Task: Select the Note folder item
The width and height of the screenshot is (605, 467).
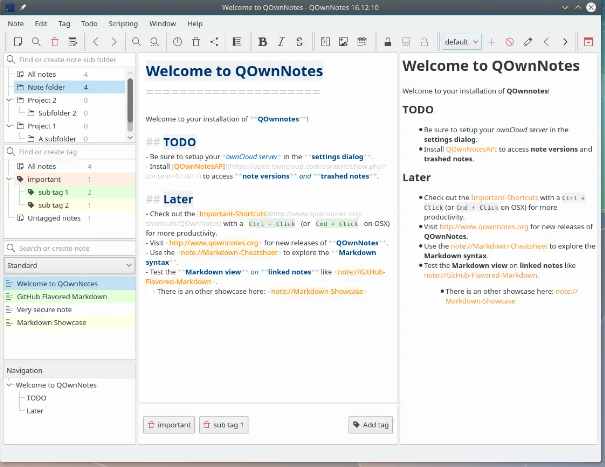Action: pos(69,87)
